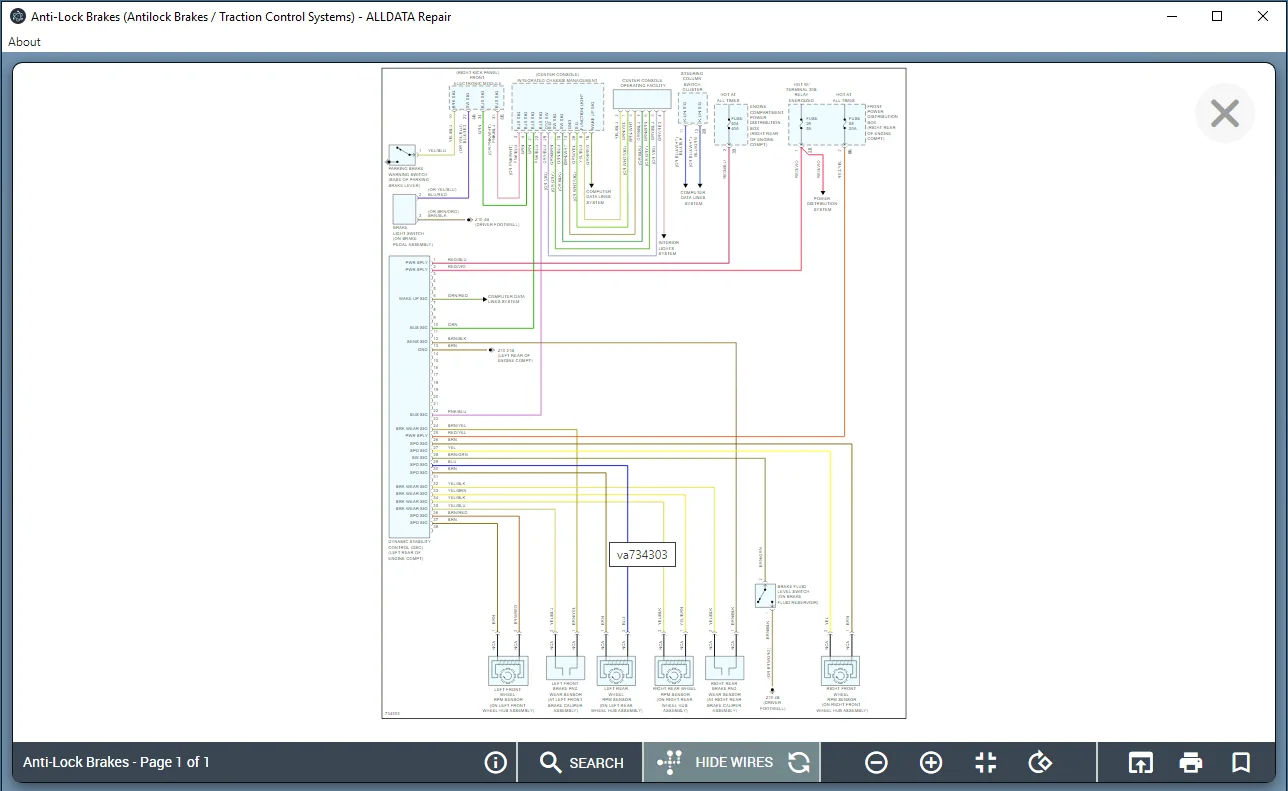The height and width of the screenshot is (791, 1288).
Task: Open the diagram information icon
Action: click(x=495, y=763)
